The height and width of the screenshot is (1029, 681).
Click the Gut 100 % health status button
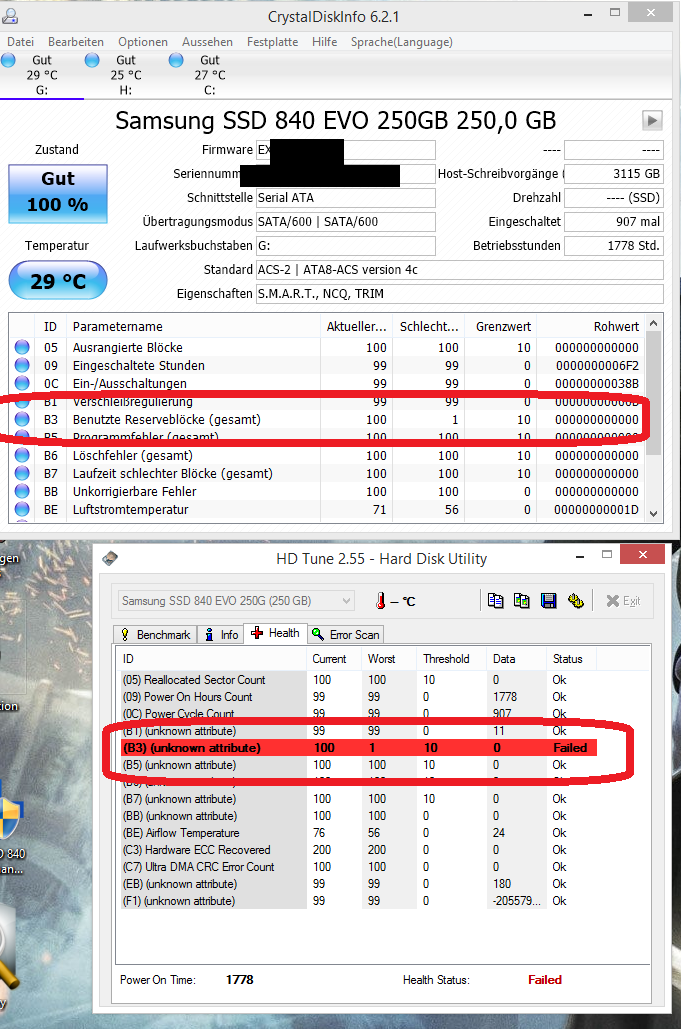[x=58, y=194]
